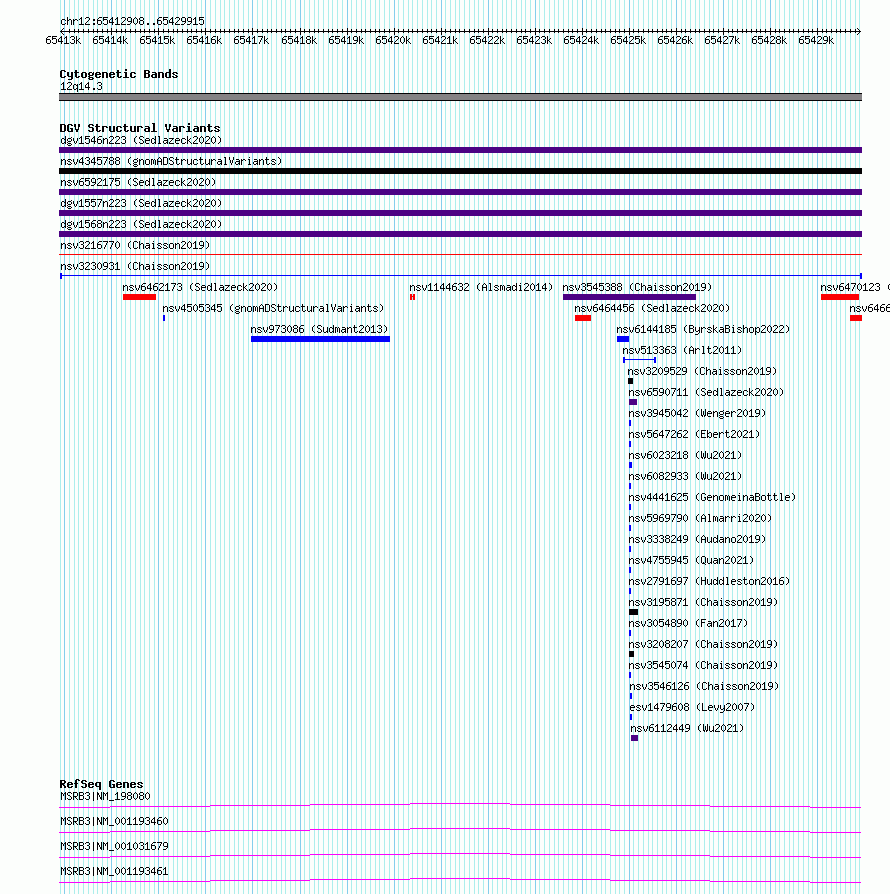Select nsv5647262 (Ebert2021) label
Viewport: 890px width, 894px height.
tap(694, 434)
